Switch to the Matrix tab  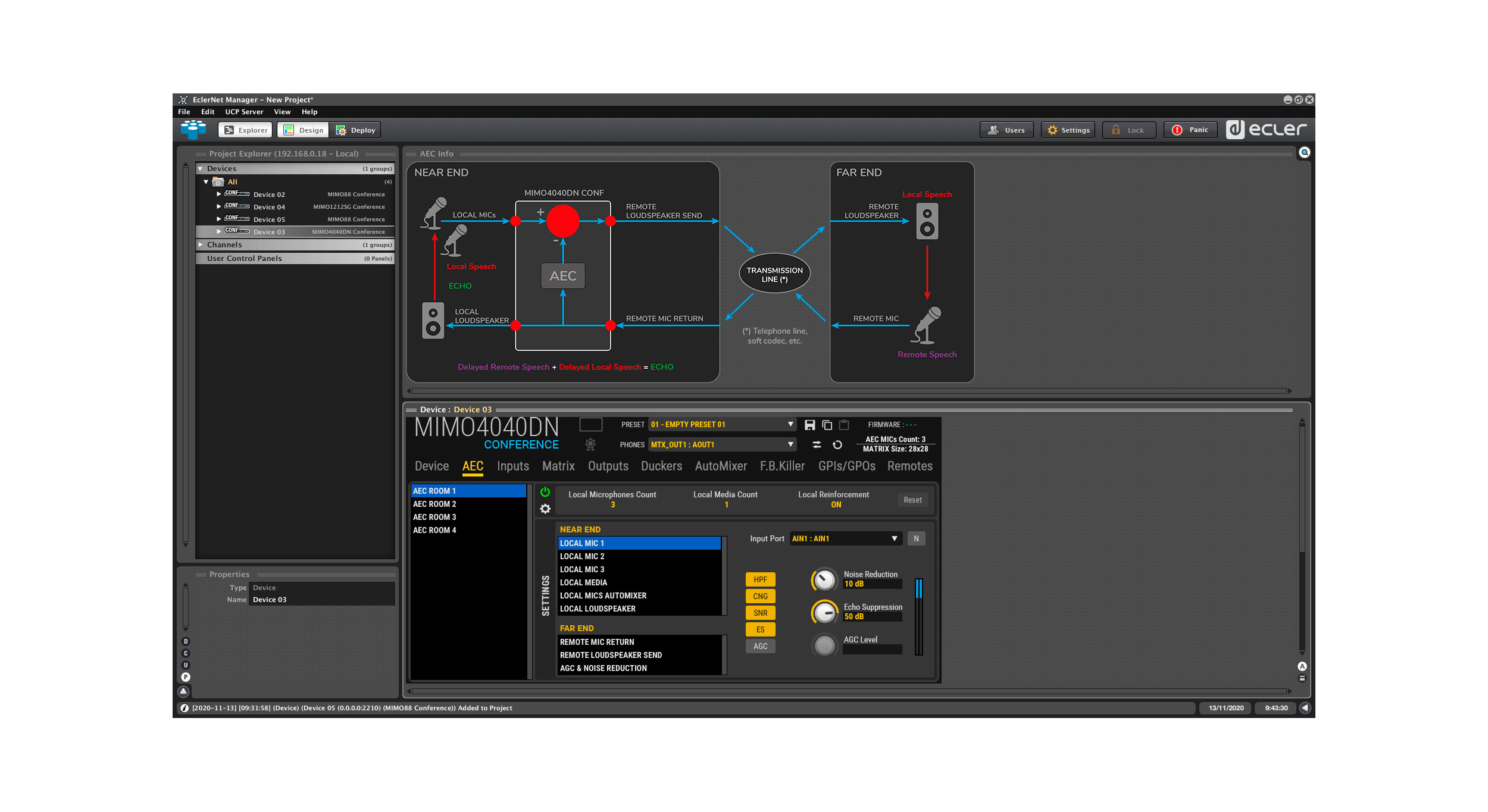click(x=558, y=466)
